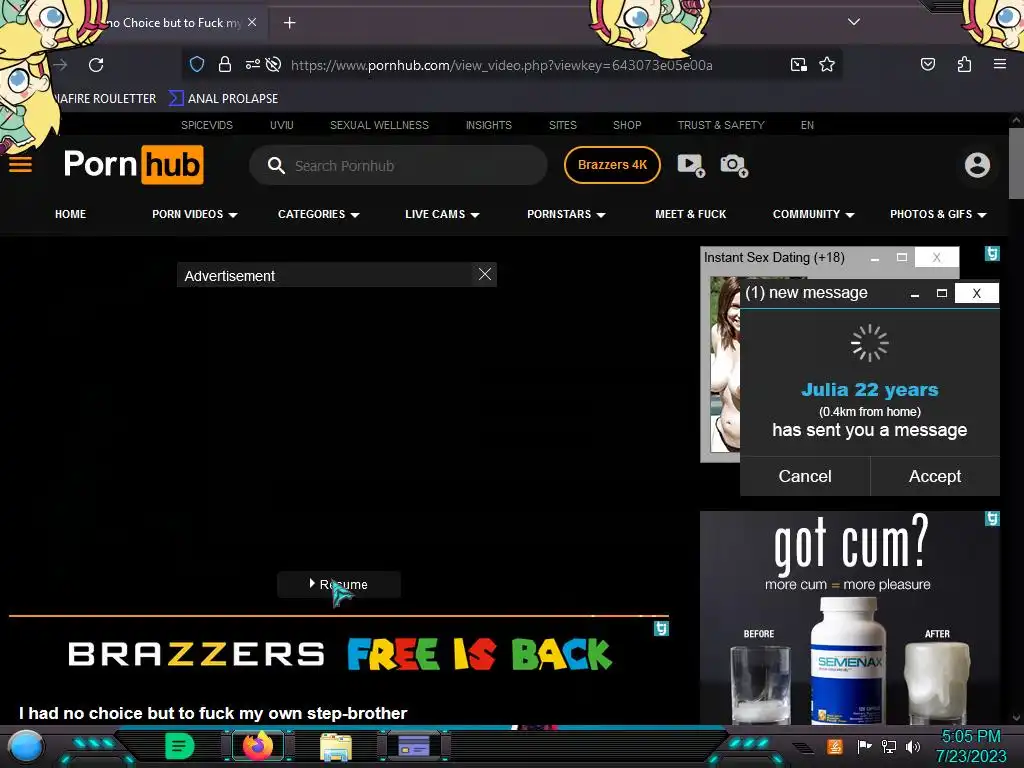Close the Advertisement overlay

point(485,274)
